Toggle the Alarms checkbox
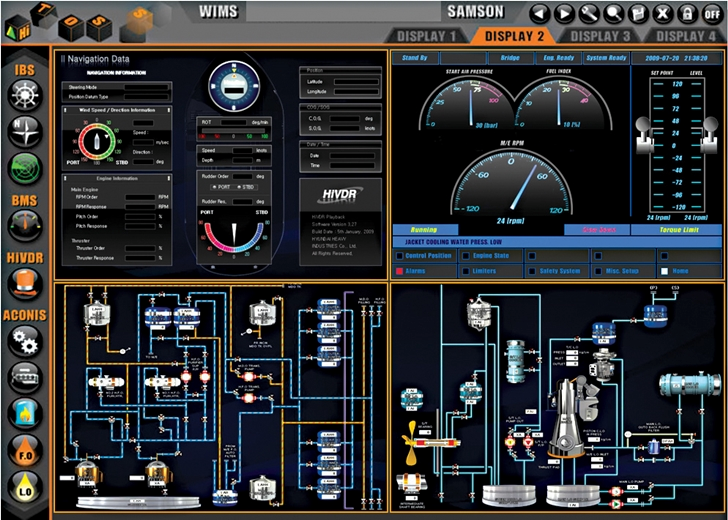The height and width of the screenshot is (520, 728). pos(399,271)
